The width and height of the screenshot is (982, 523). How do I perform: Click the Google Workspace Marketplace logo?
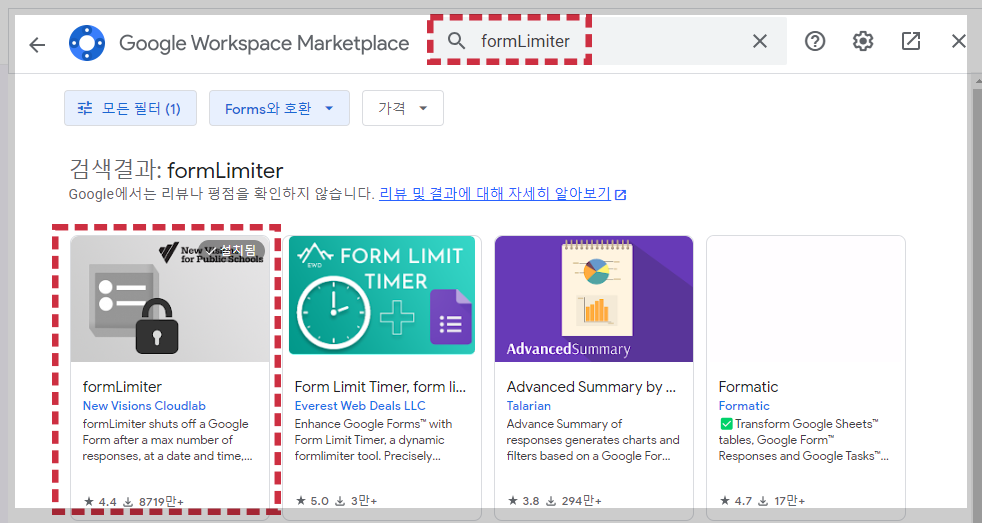(x=87, y=43)
